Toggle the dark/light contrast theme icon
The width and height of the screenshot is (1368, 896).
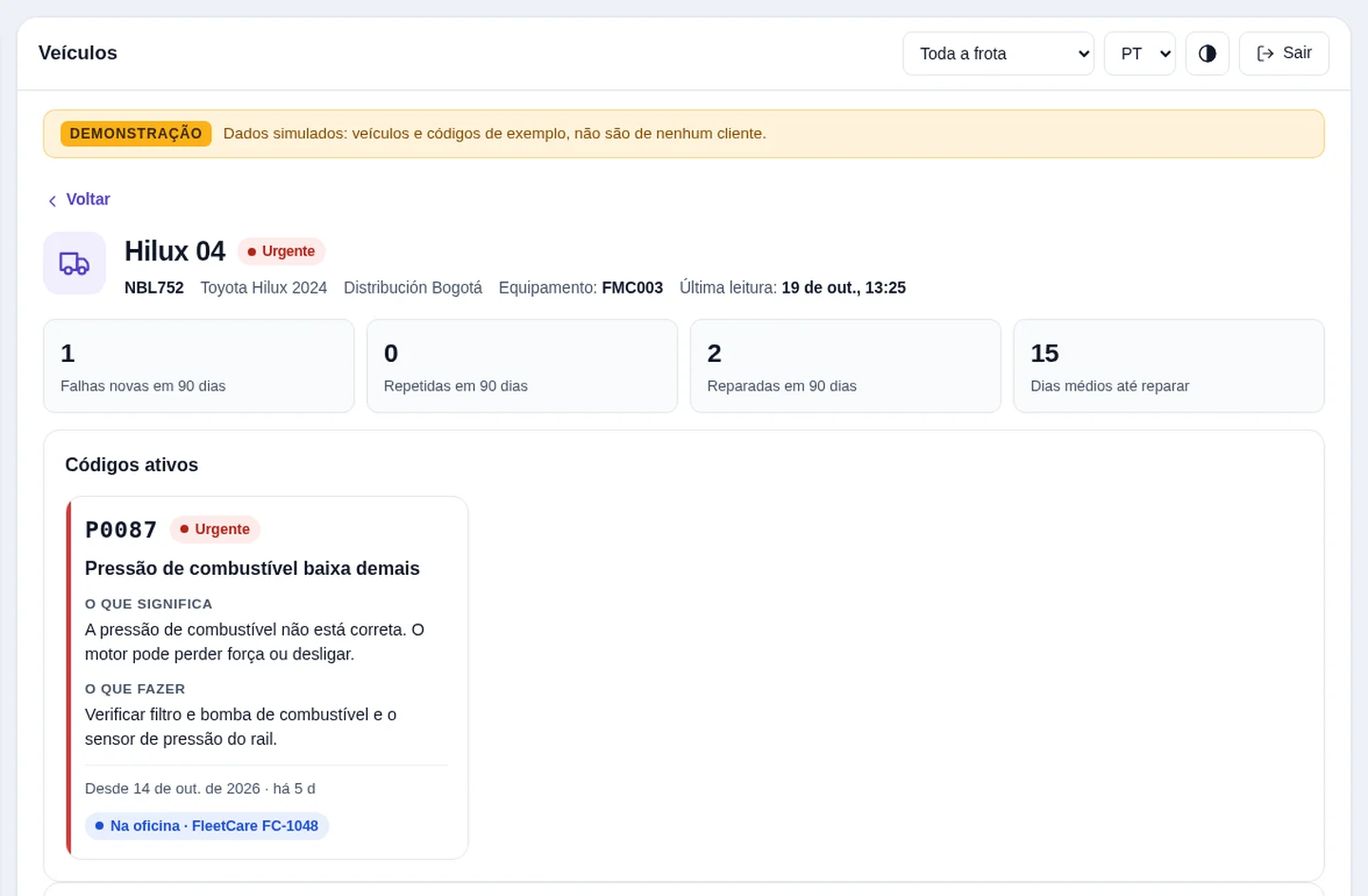(x=1207, y=53)
